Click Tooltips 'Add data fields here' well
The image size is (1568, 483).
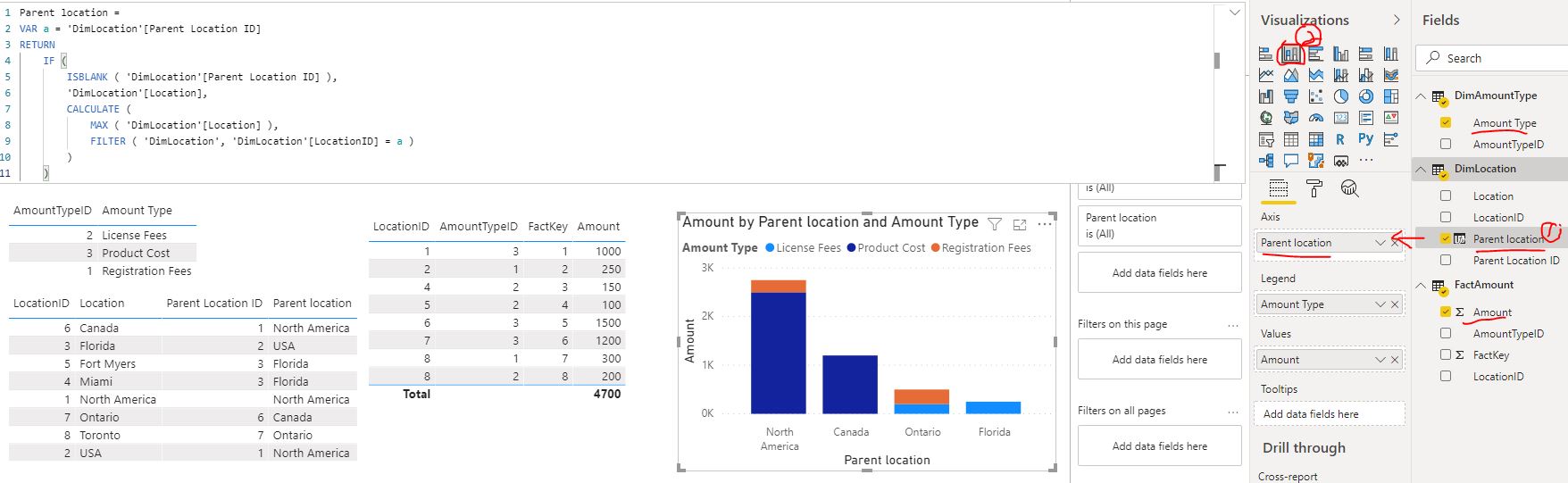pyautogui.click(x=1330, y=413)
